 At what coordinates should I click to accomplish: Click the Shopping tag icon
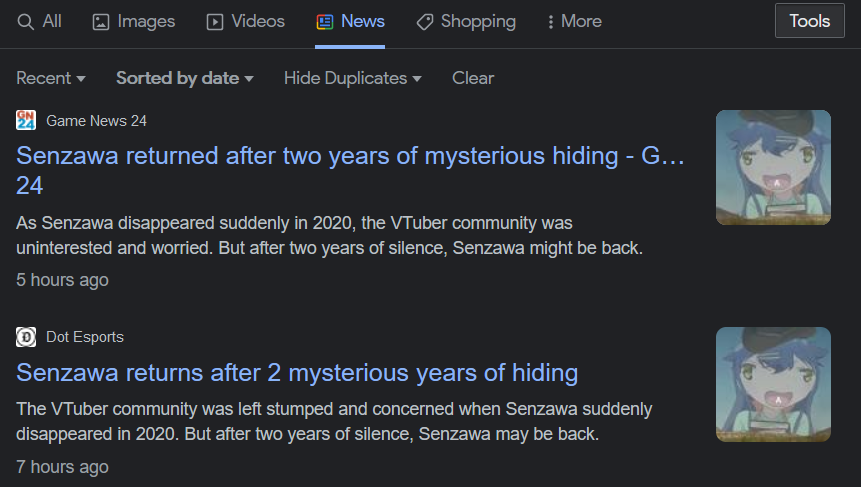425,21
